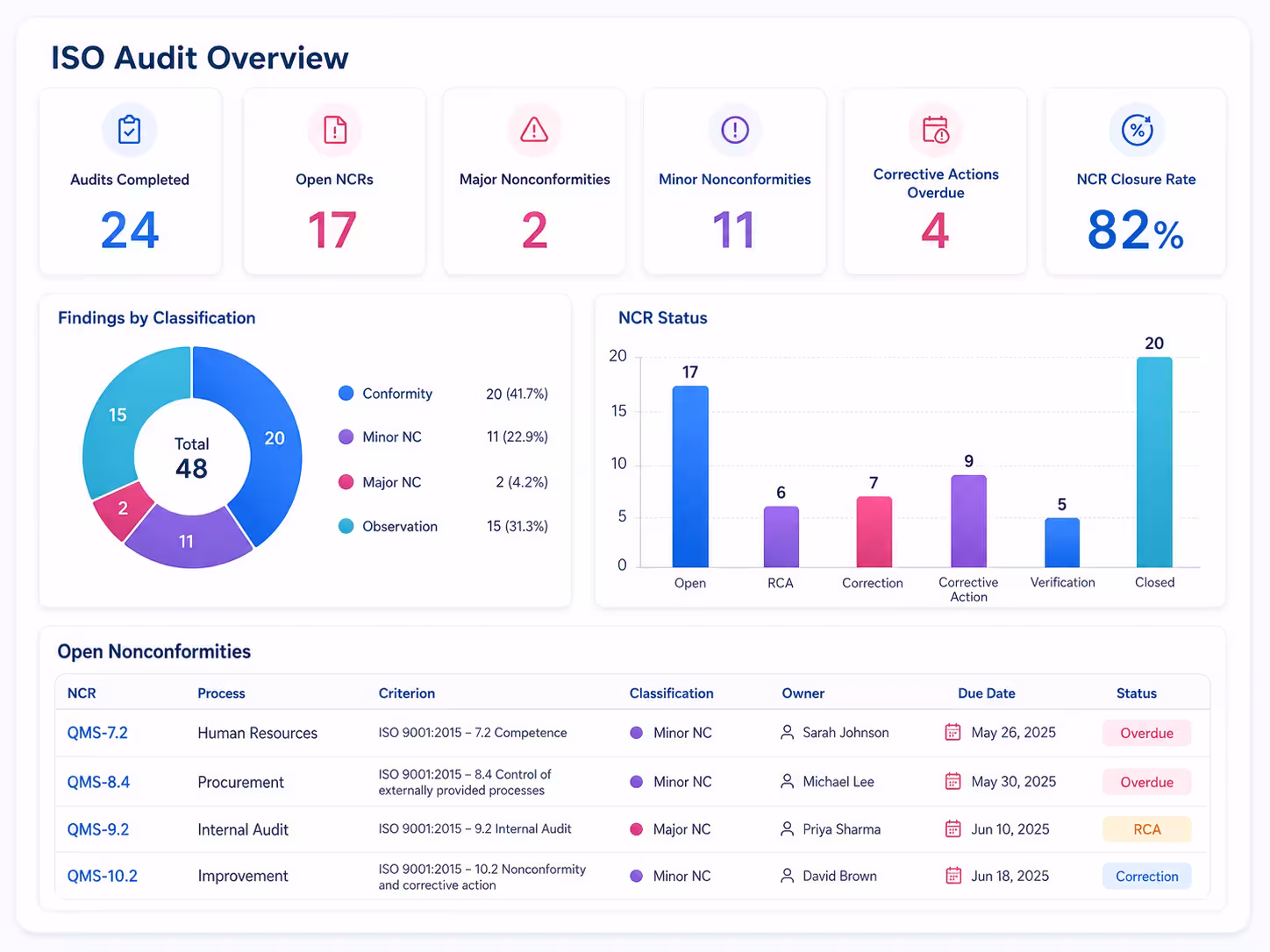Image resolution: width=1270 pixels, height=952 pixels.
Task: Click the Conformity legend blue dot
Action: (346, 394)
